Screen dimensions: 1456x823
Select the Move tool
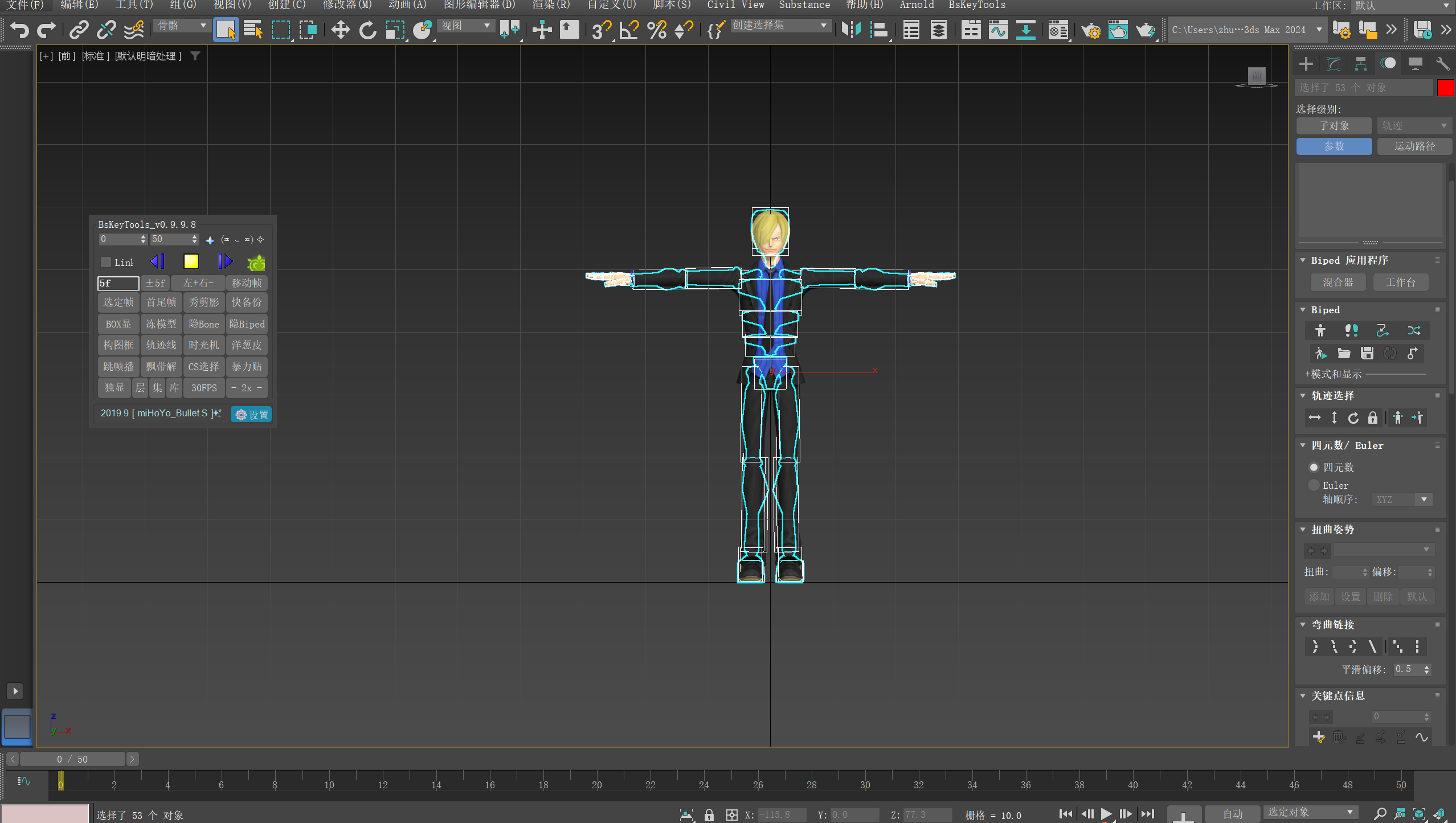click(340, 29)
